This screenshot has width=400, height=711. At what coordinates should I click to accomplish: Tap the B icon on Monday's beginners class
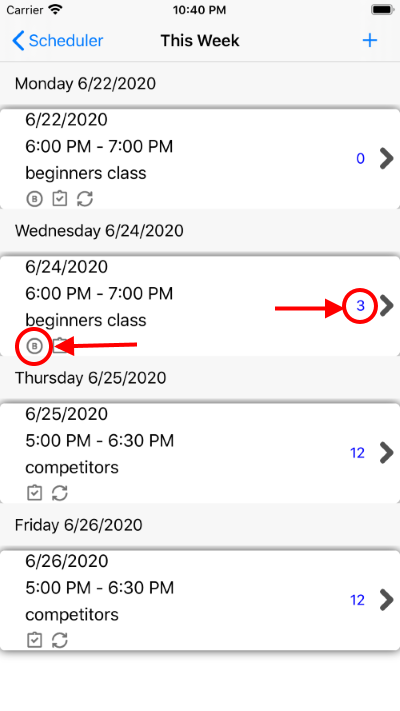34,199
